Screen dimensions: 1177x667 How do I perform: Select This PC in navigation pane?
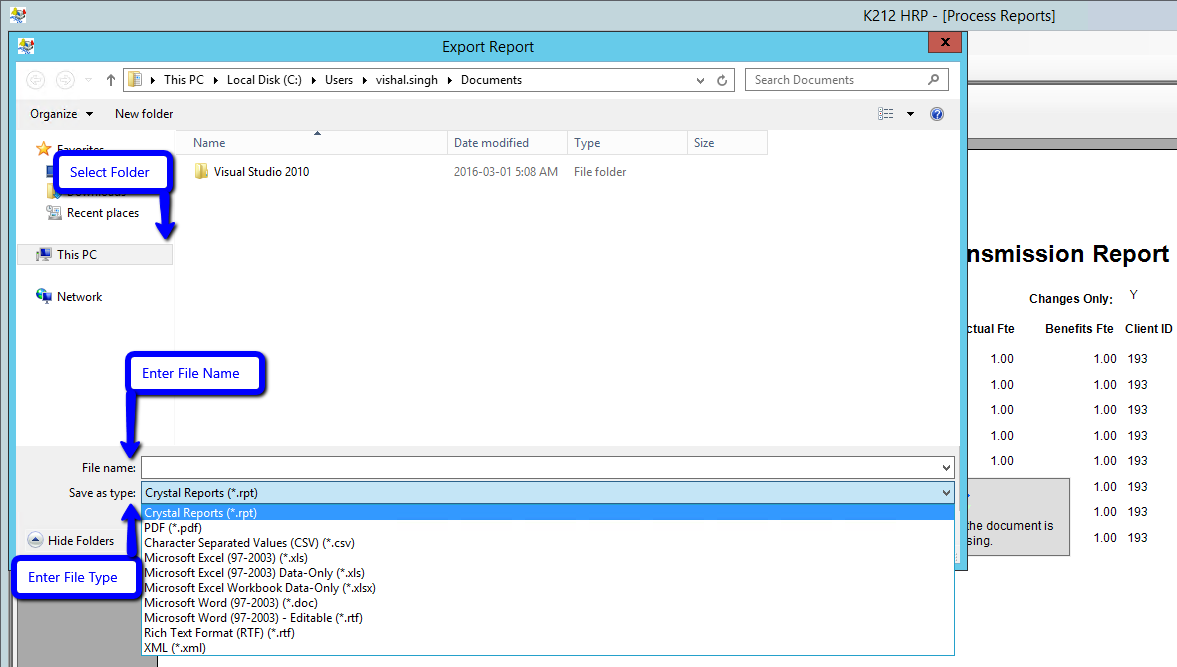[x=77, y=255]
